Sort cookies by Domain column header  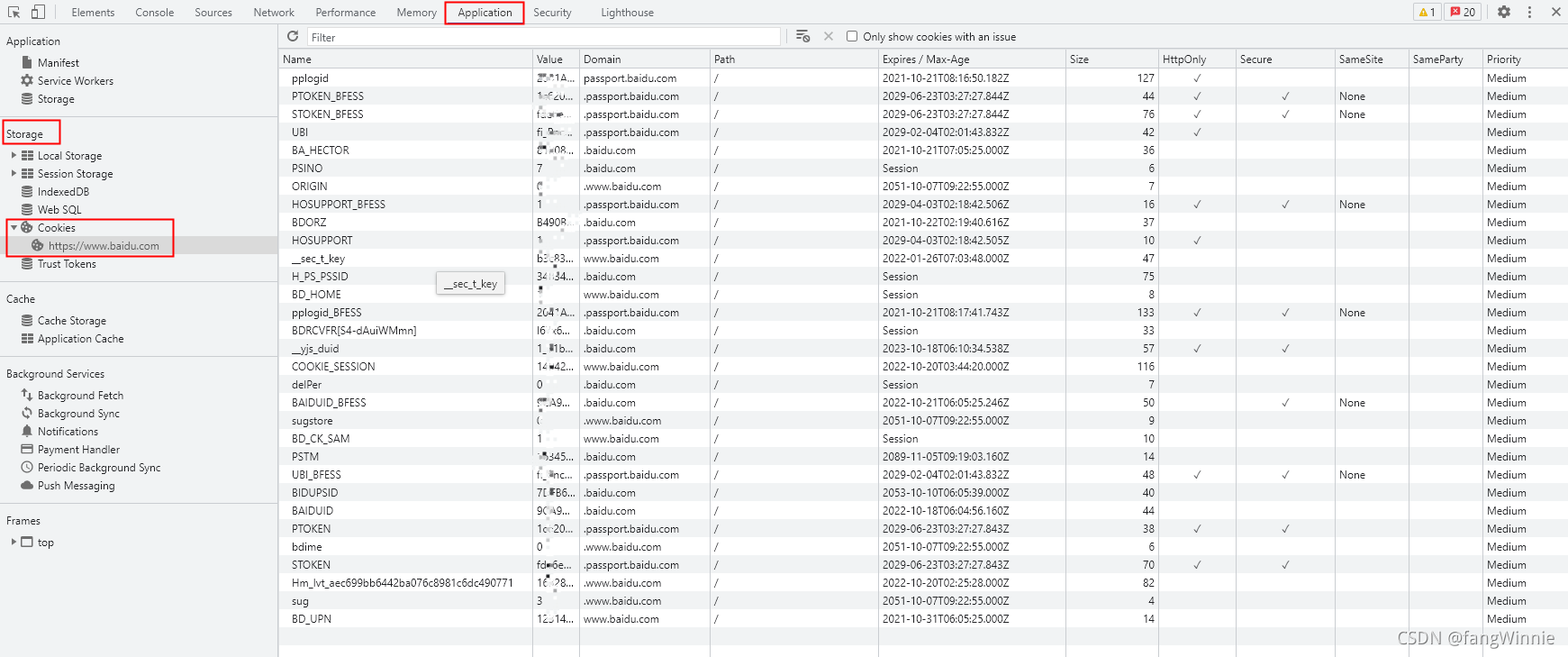coord(645,59)
